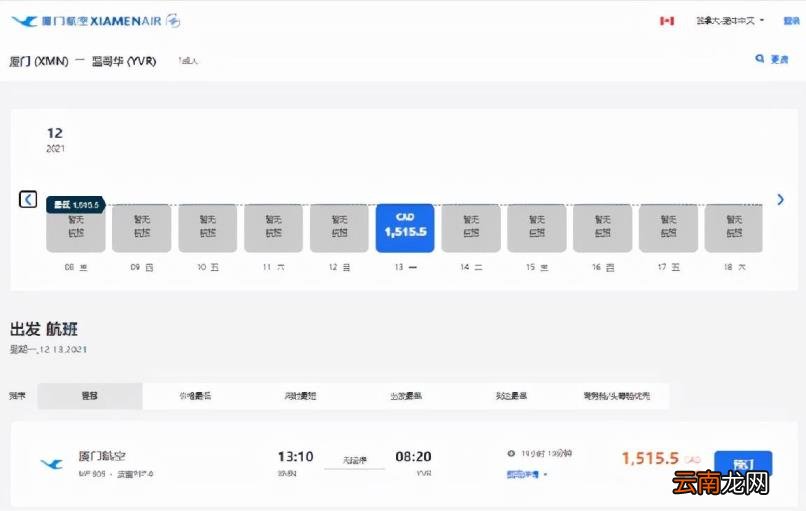
Task: Click the Xiamen Air bird logo in header
Action: pos(24,21)
